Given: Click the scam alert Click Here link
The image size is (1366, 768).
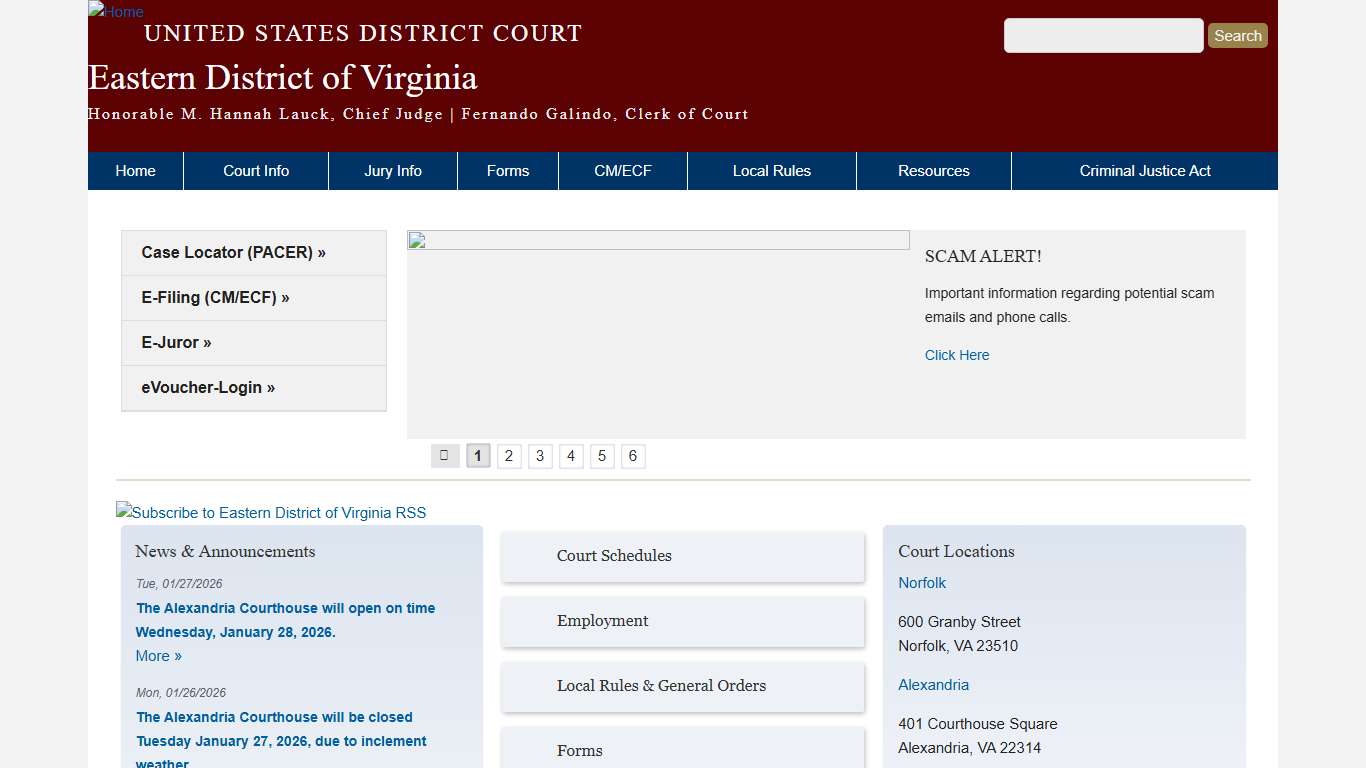Looking at the screenshot, I should point(956,355).
